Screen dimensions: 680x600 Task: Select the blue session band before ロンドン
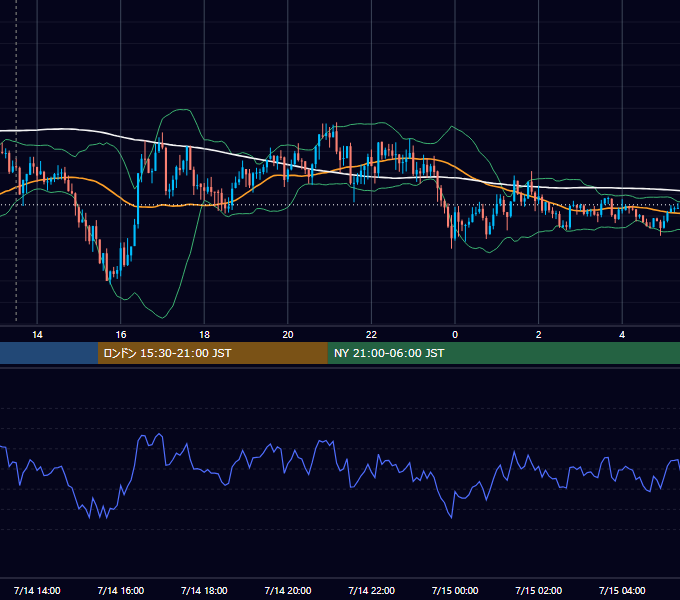click(49, 353)
